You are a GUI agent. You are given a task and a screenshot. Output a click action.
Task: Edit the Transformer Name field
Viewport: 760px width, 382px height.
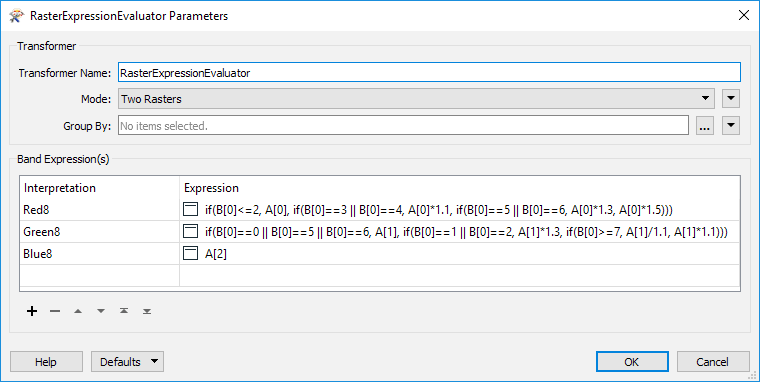(429, 72)
